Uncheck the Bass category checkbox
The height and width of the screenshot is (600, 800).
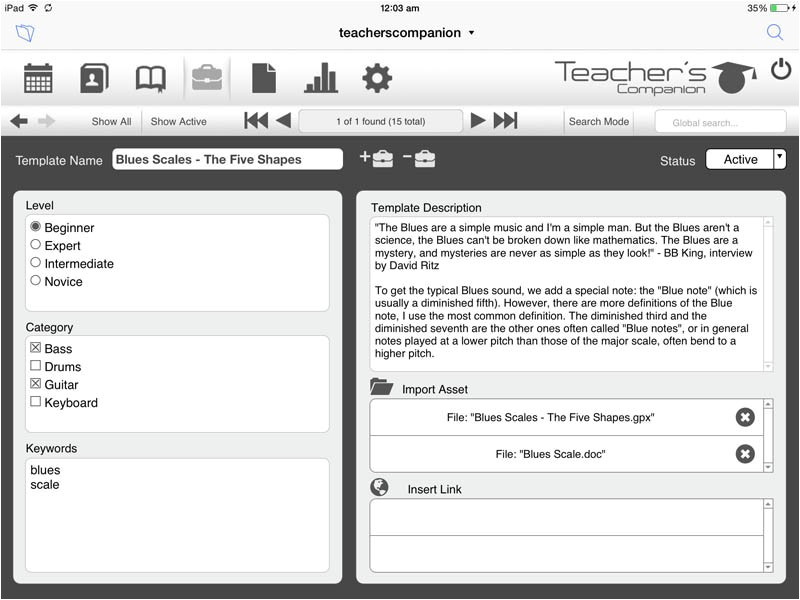tap(35, 347)
